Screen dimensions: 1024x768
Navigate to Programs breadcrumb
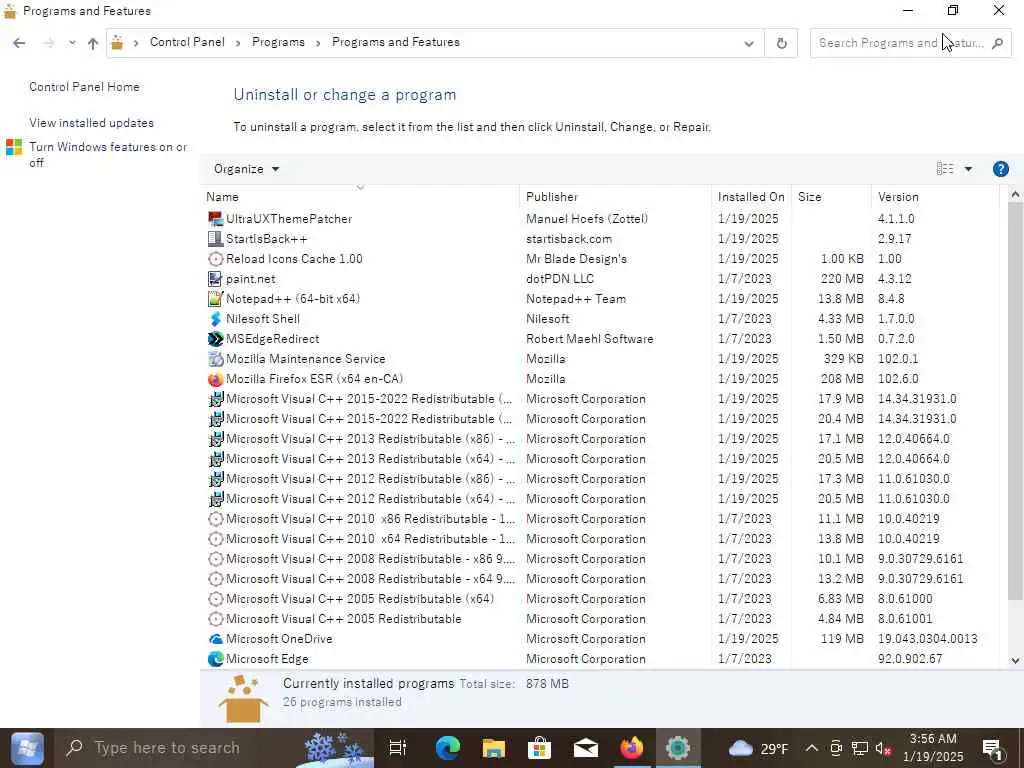click(278, 42)
